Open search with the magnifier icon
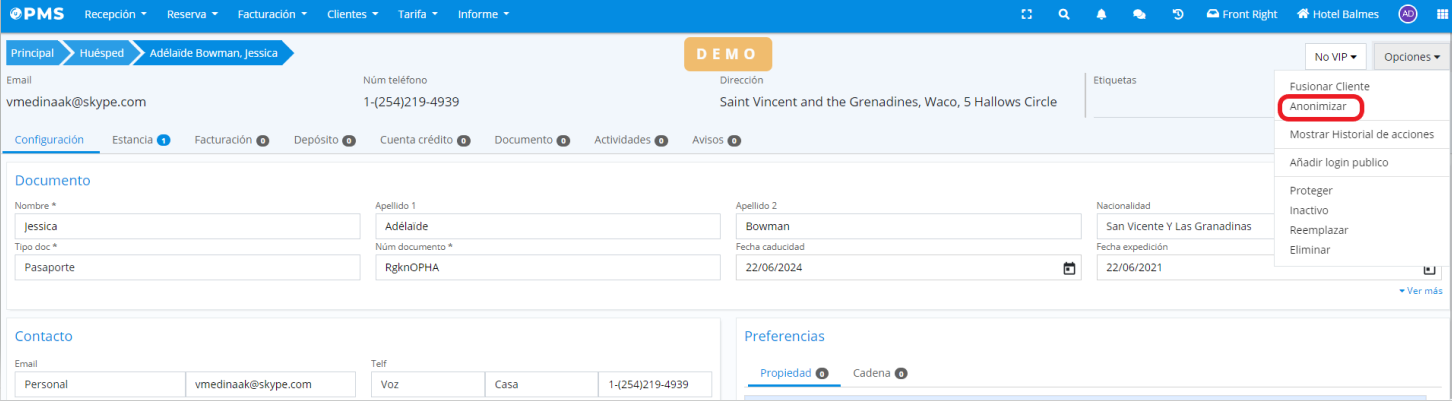 (1064, 14)
